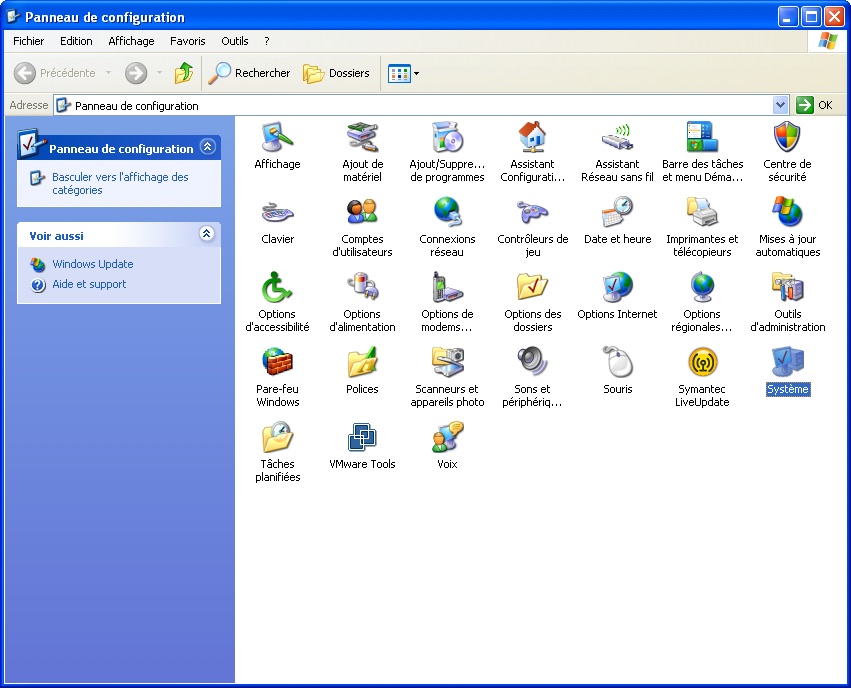Open Symantec LiveUpdate applet
This screenshot has width=851, height=688.
tap(702, 362)
